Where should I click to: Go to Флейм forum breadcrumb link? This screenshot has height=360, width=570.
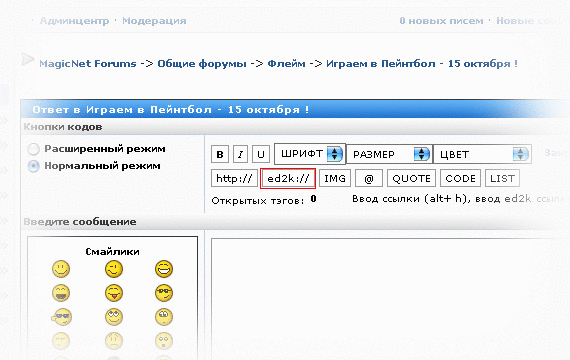286,64
